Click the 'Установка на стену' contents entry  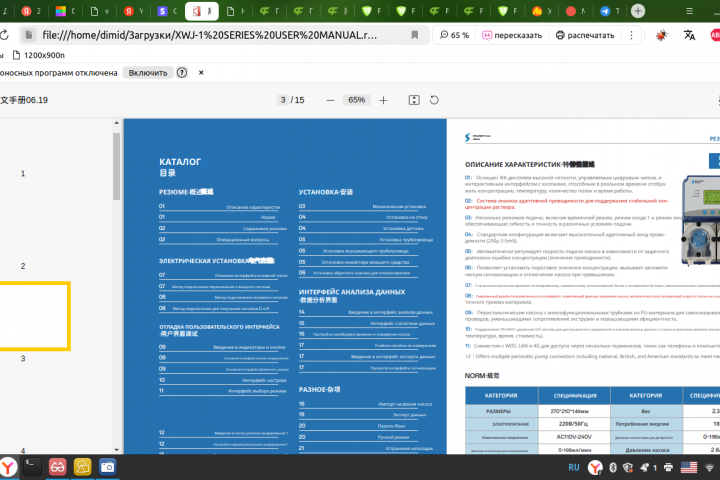pos(407,217)
